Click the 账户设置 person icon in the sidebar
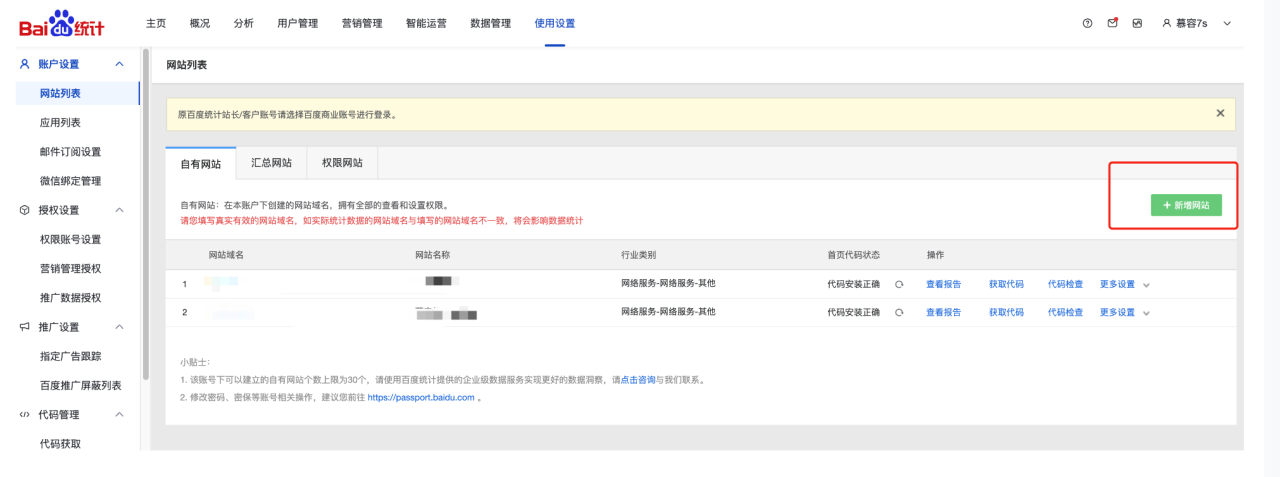This screenshot has width=1280, height=477. point(25,64)
